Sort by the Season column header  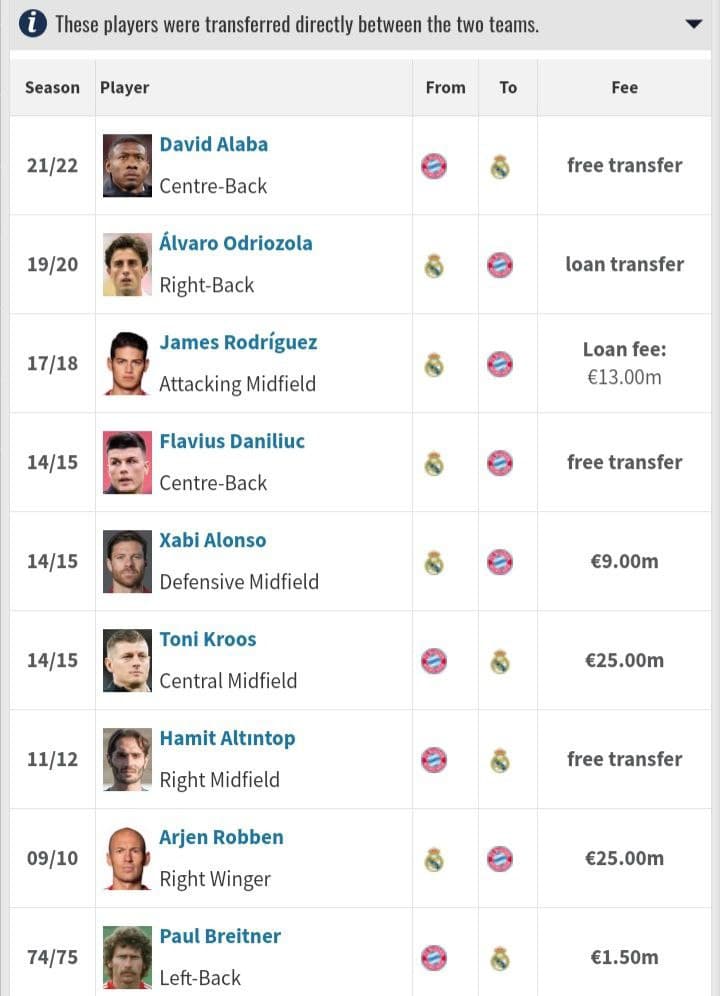pyautogui.click(x=53, y=88)
